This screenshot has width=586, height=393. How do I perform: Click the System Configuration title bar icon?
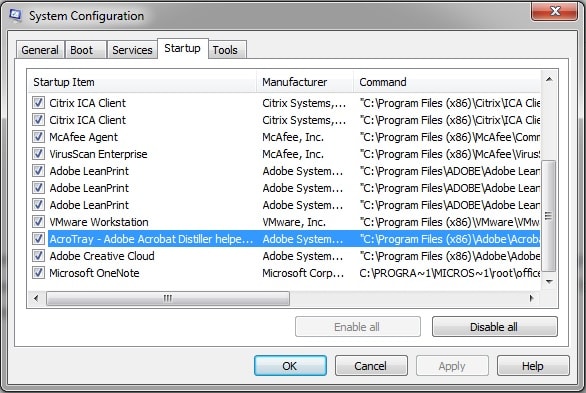pos(15,15)
